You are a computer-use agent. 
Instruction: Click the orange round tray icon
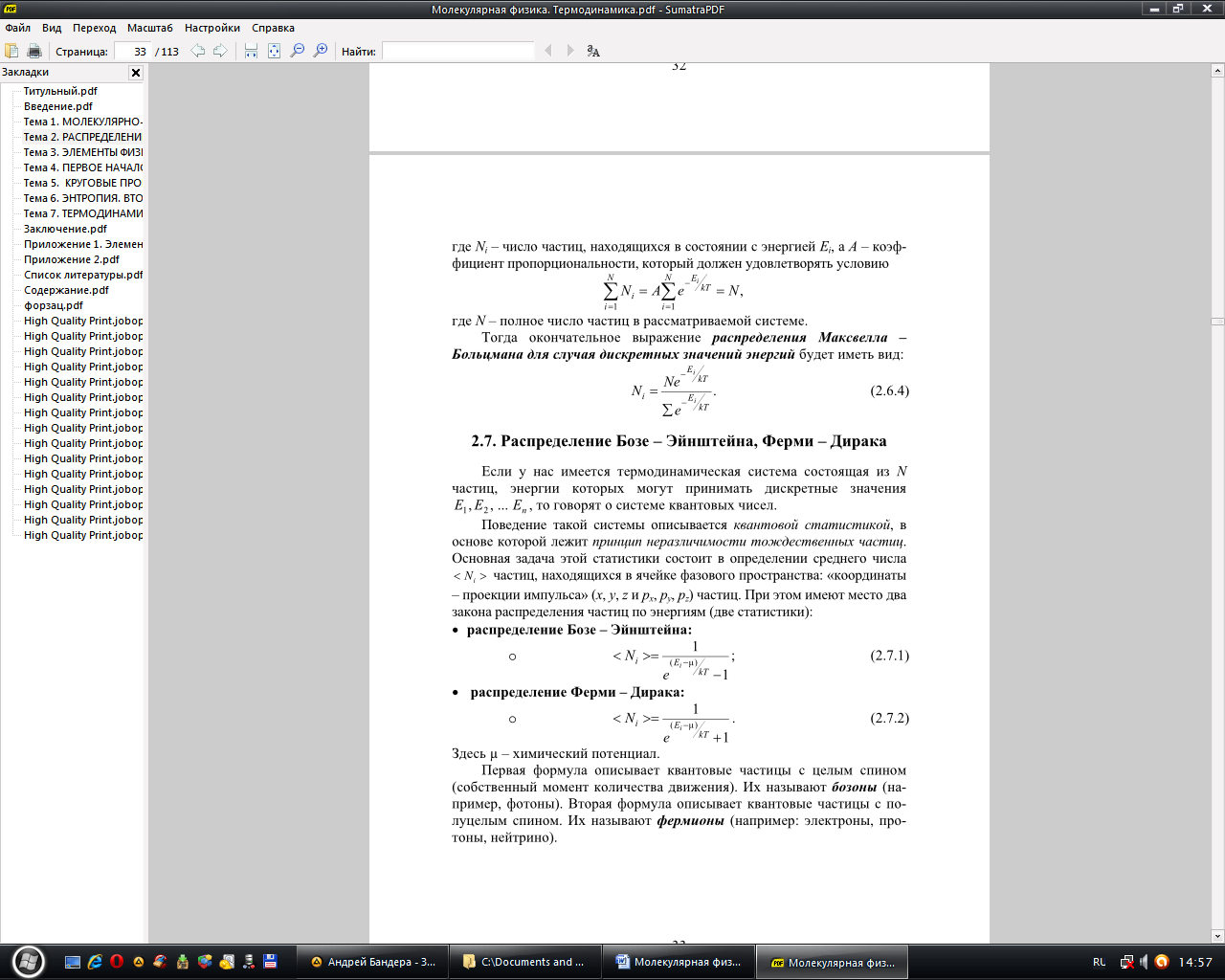(1162, 962)
